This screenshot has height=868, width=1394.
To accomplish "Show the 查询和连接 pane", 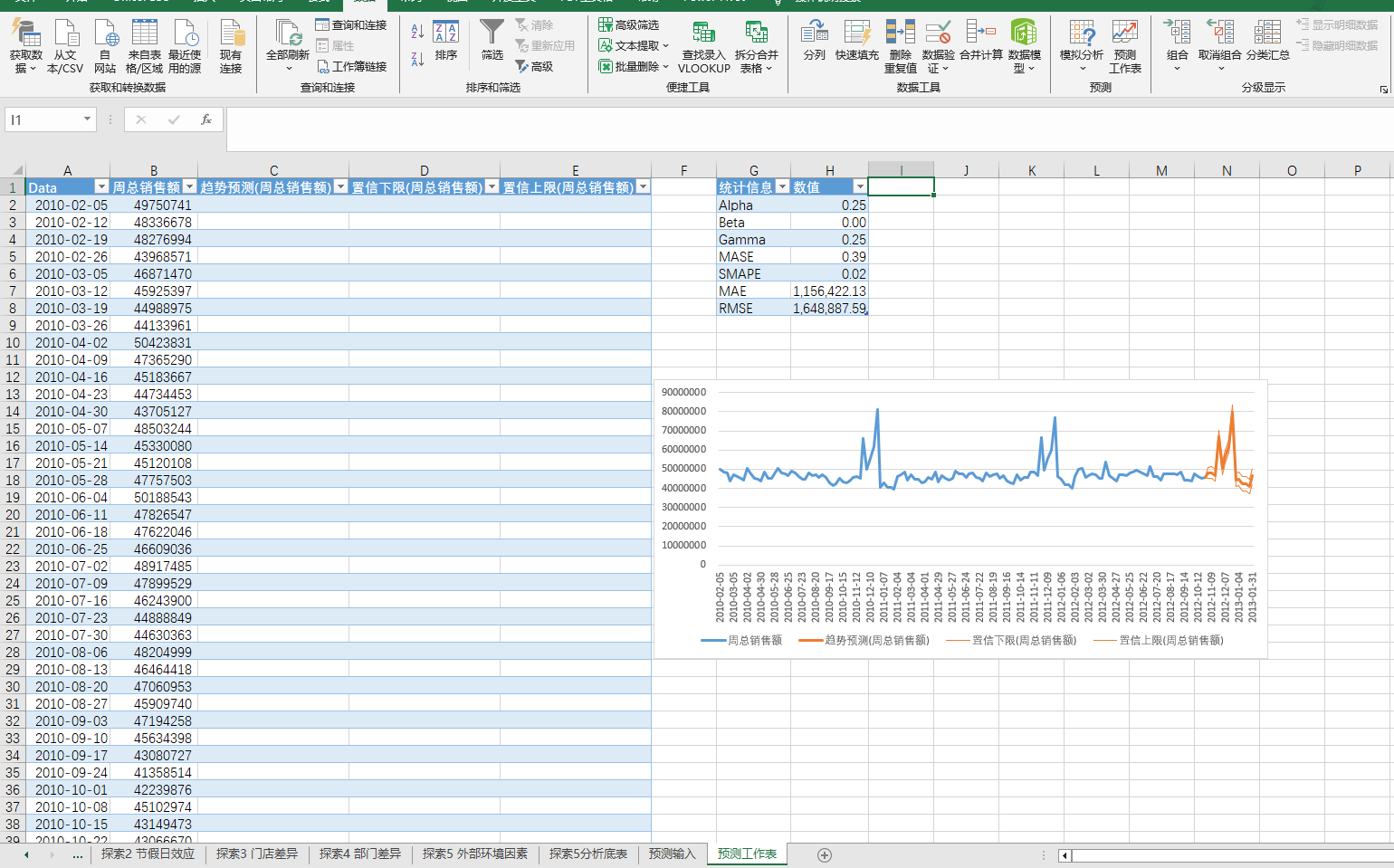I will point(350,24).
